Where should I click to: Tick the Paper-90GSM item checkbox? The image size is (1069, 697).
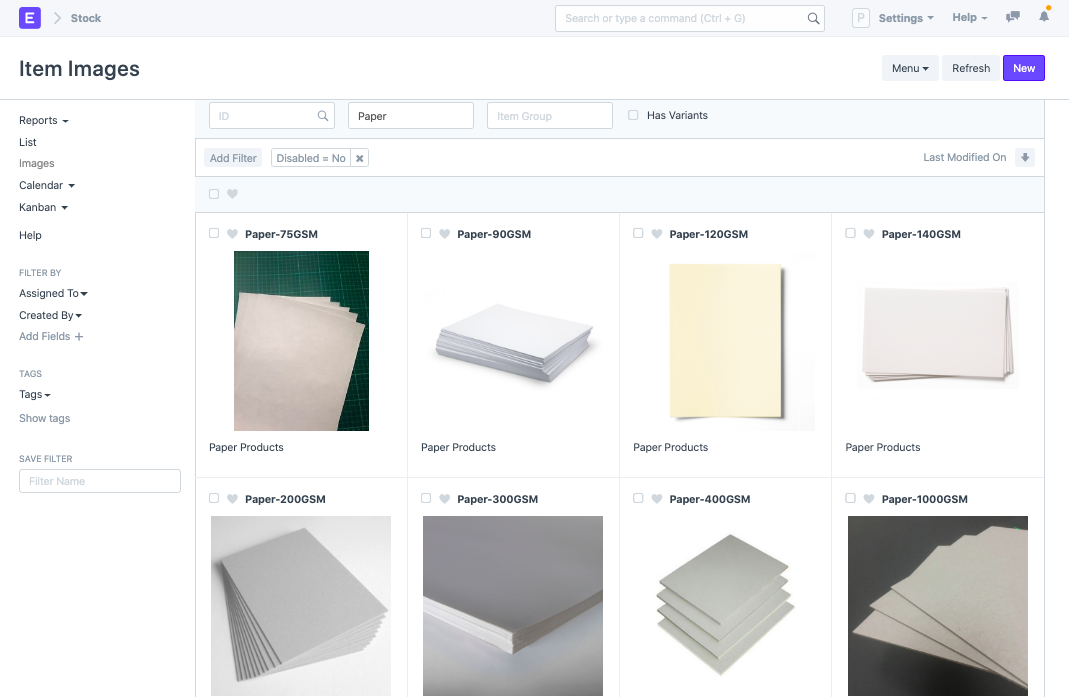426,233
